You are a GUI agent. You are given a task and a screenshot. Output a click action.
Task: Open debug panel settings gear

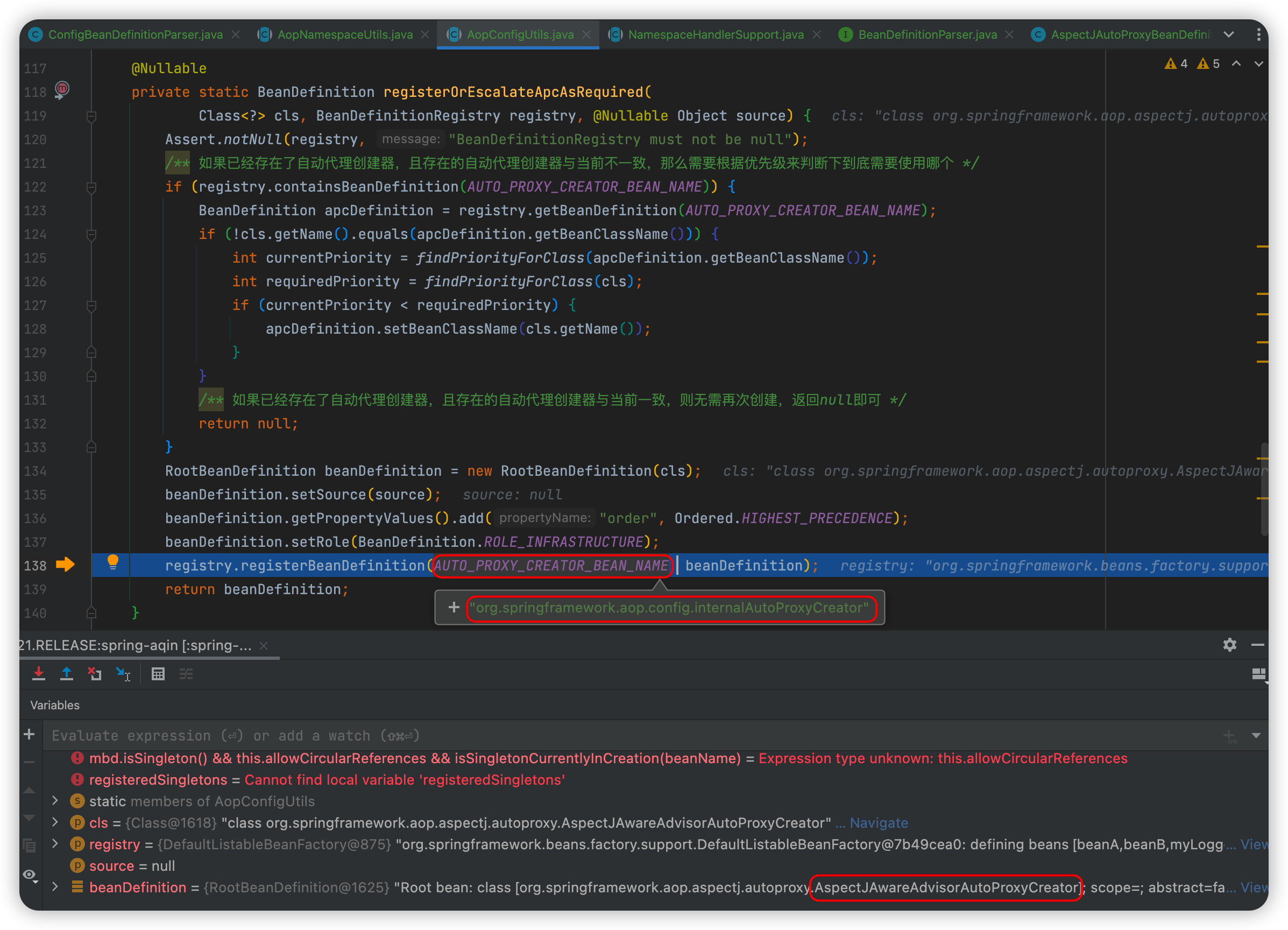1229,645
